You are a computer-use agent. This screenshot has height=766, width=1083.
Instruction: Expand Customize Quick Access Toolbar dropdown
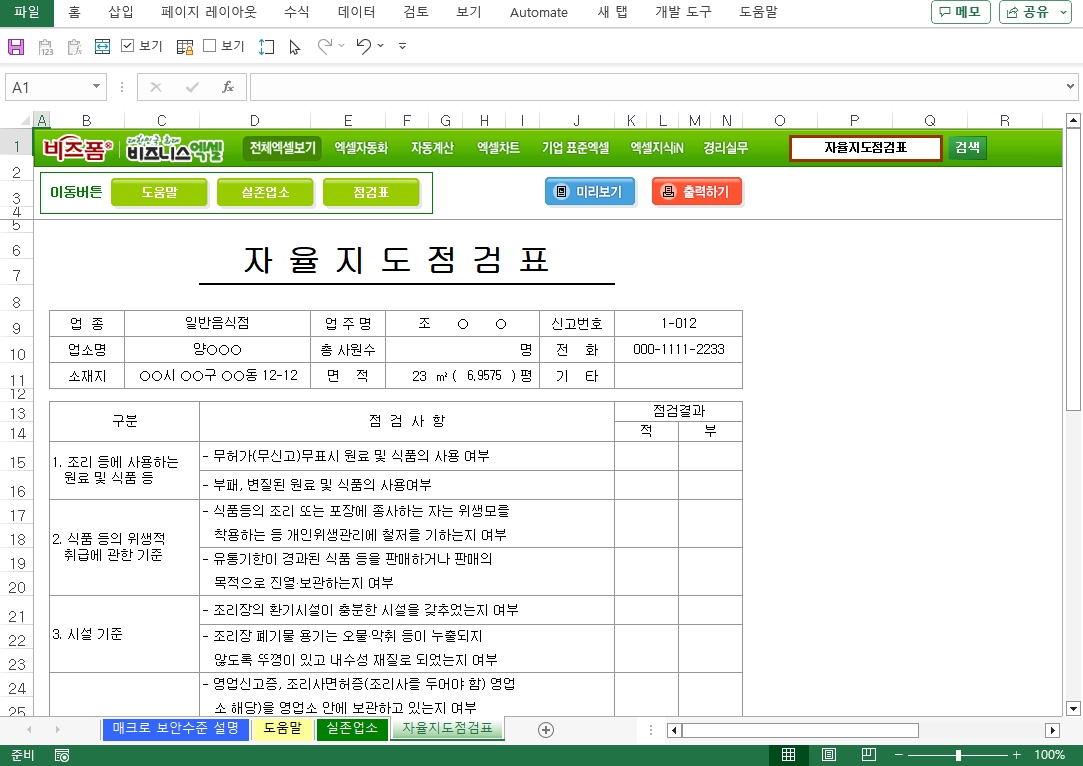pyautogui.click(x=402, y=46)
